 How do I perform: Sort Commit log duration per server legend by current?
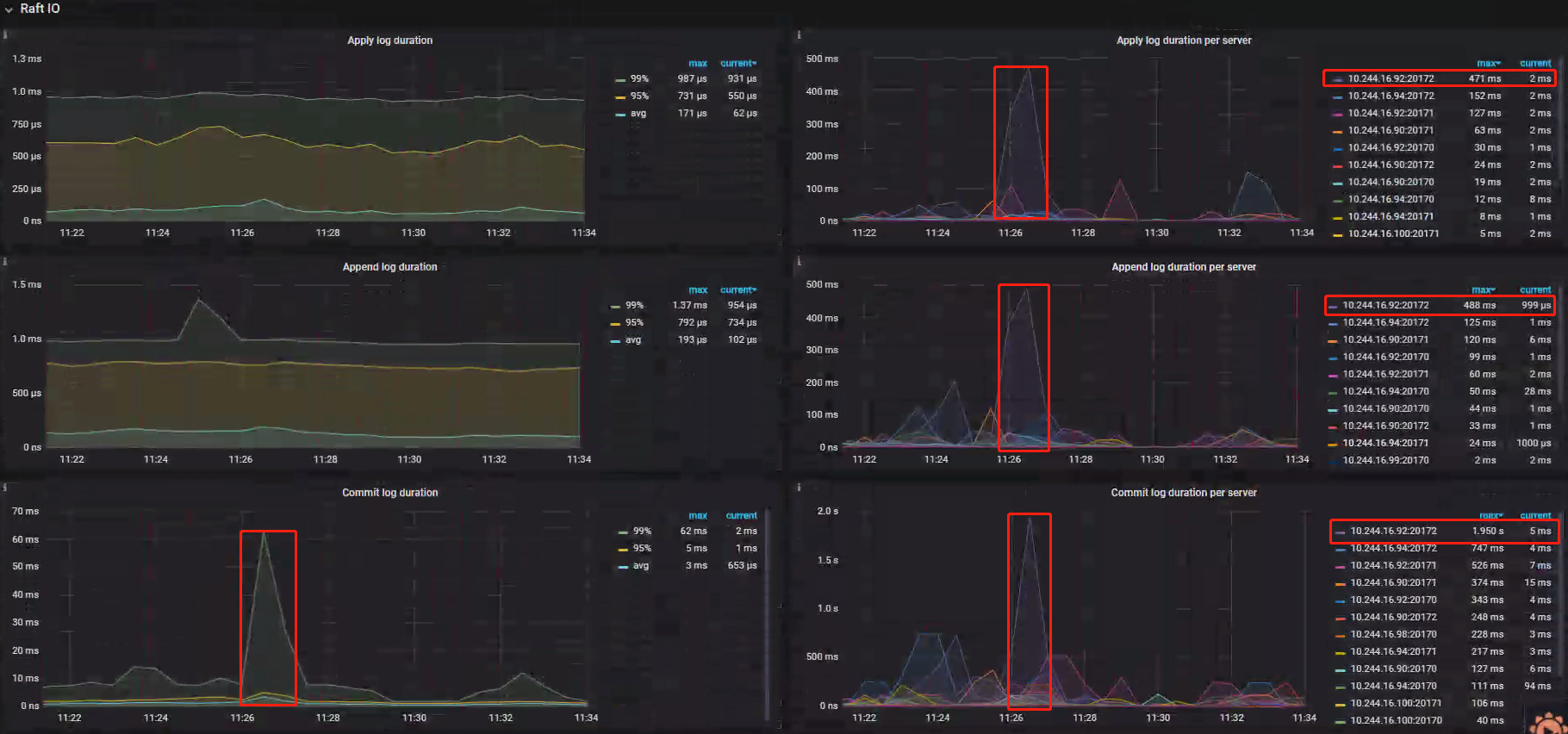pos(1535,516)
